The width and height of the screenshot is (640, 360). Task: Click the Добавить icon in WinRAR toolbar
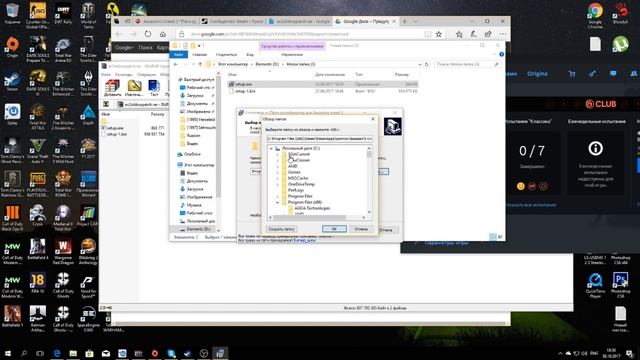112,88
